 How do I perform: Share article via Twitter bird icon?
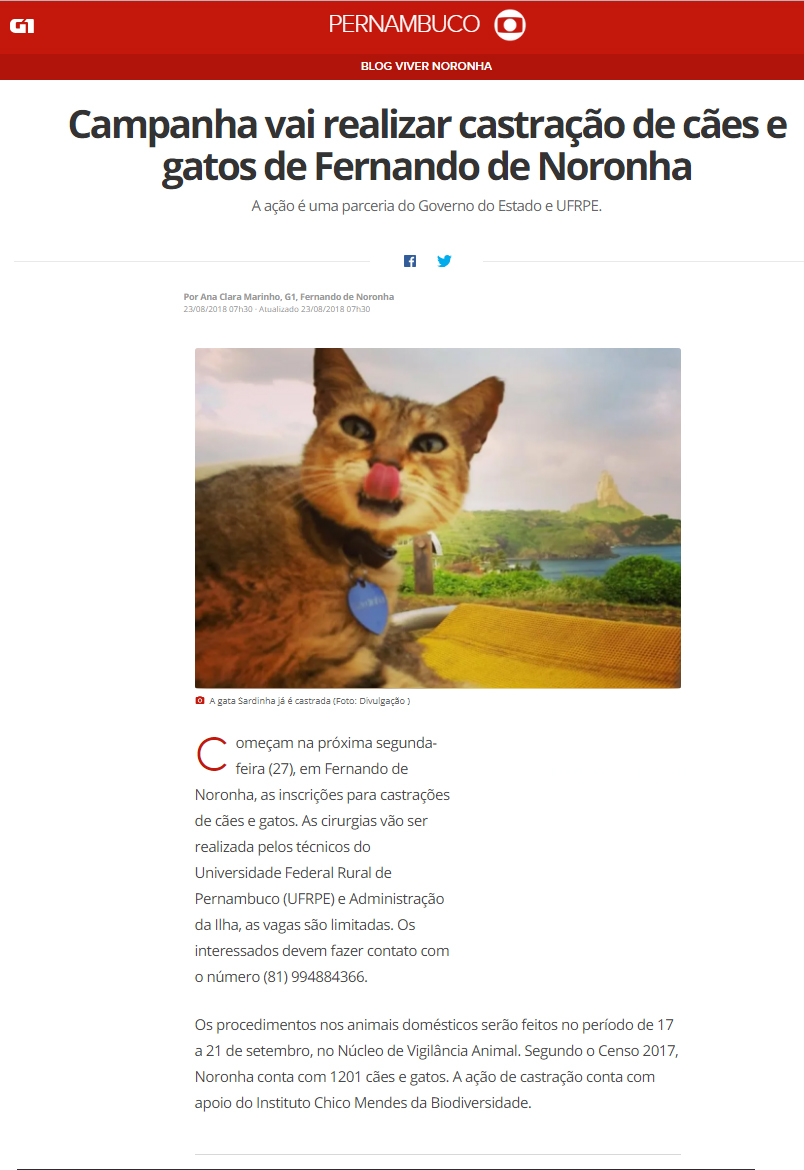point(444,261)
